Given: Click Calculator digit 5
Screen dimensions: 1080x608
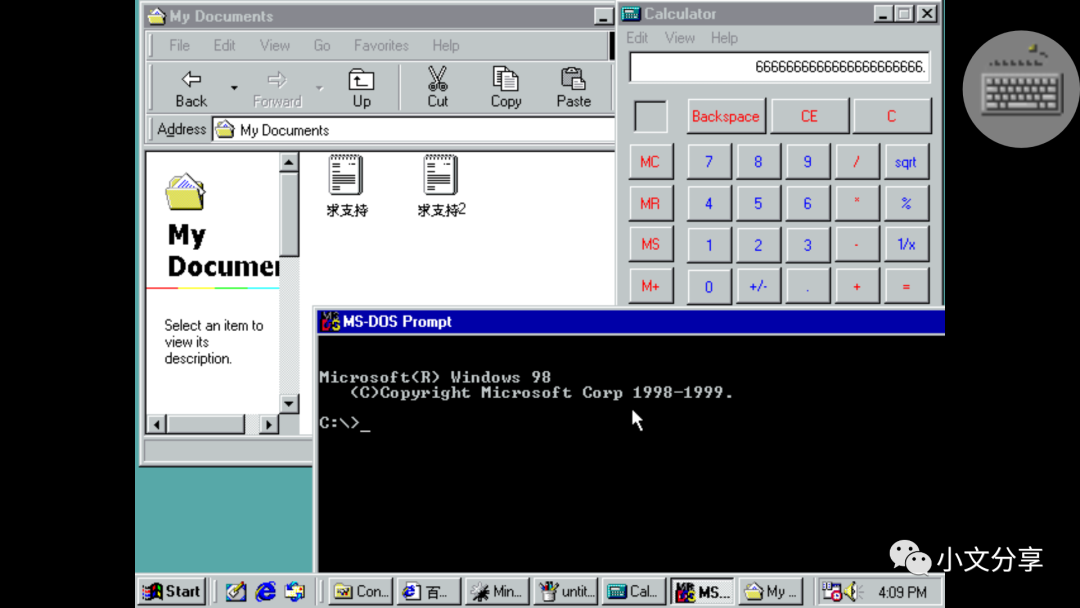Looking at the screenshot, I should [758, 203].
